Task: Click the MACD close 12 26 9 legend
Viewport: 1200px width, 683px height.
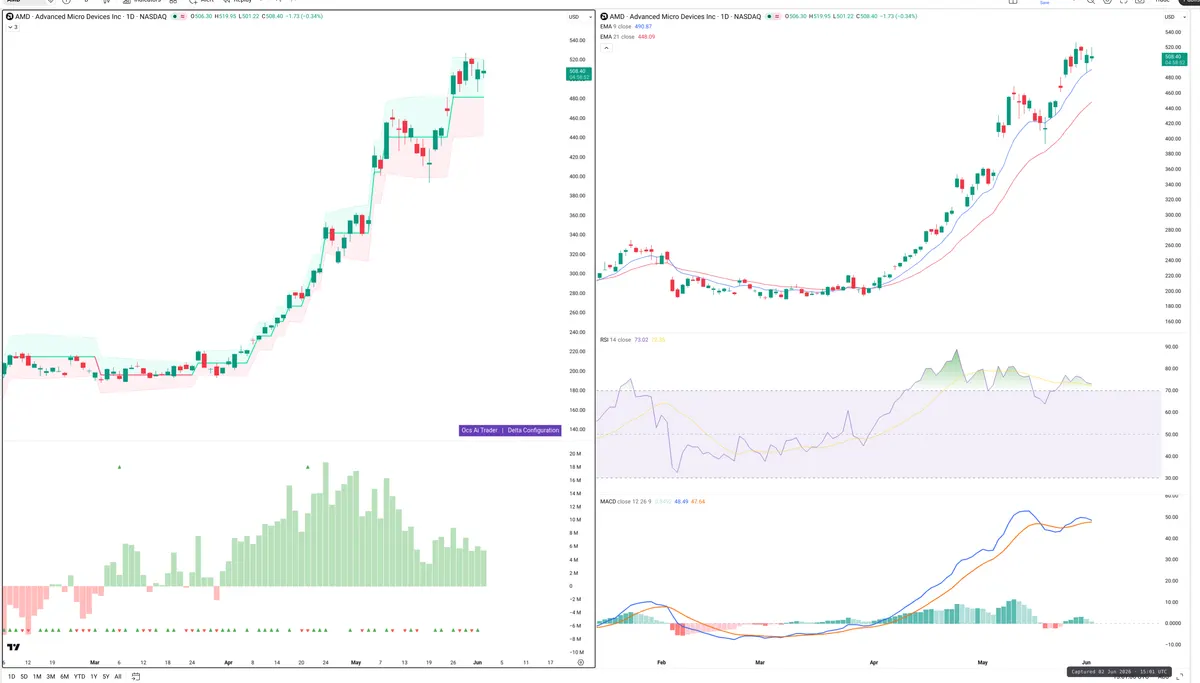Action: pyautogui.click(x=625, y=501)
